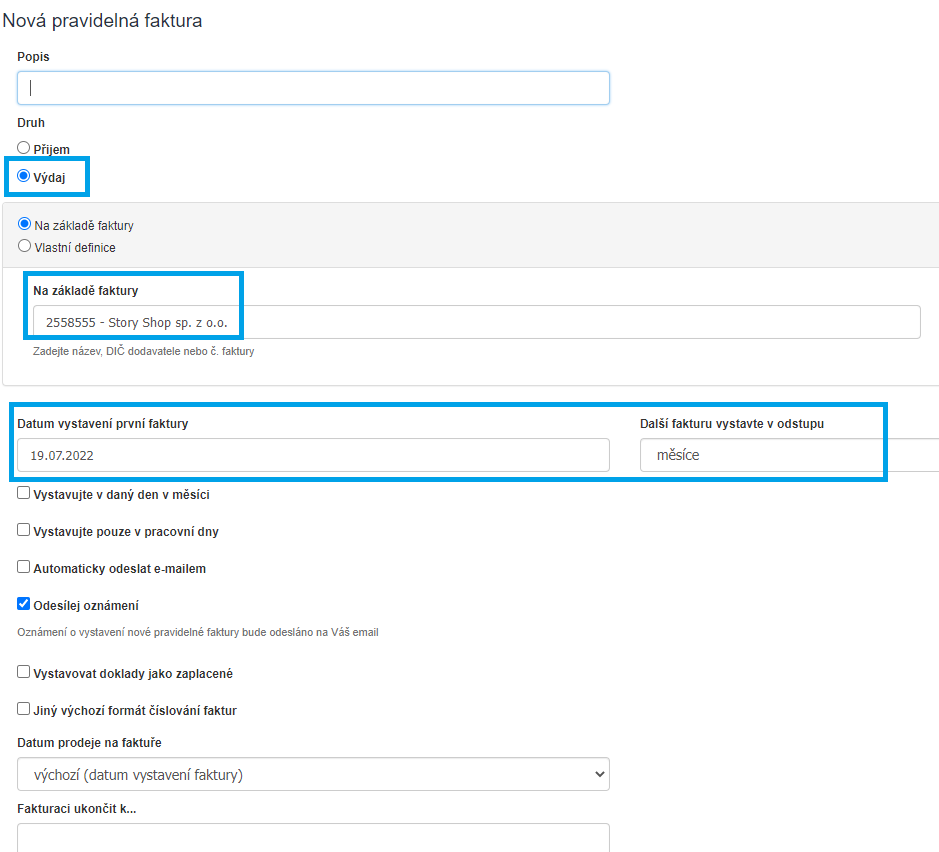Enable Automaticky odeslat e-mailem checkbox
Viewport: 939px width, 852px height.
click(x=24, y=568)
